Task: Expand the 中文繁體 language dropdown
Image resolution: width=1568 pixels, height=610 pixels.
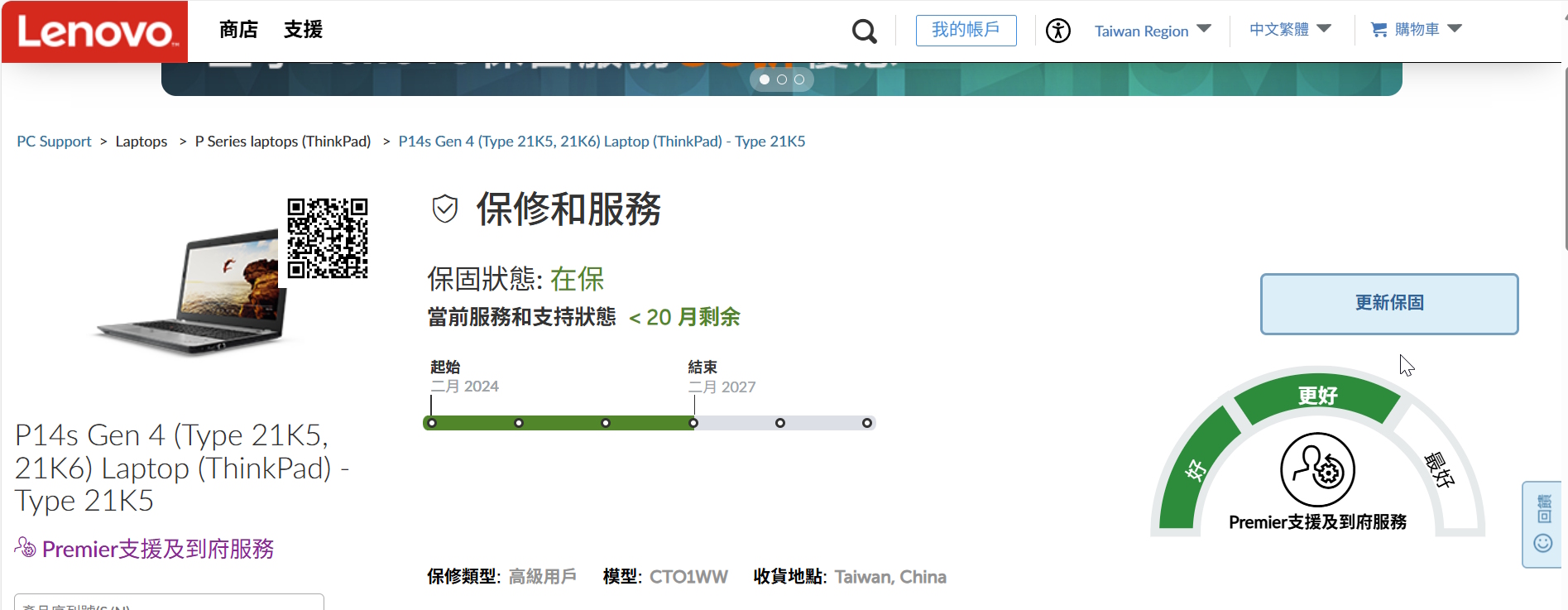Action: pyautogui.click(x=1290, y=30)
